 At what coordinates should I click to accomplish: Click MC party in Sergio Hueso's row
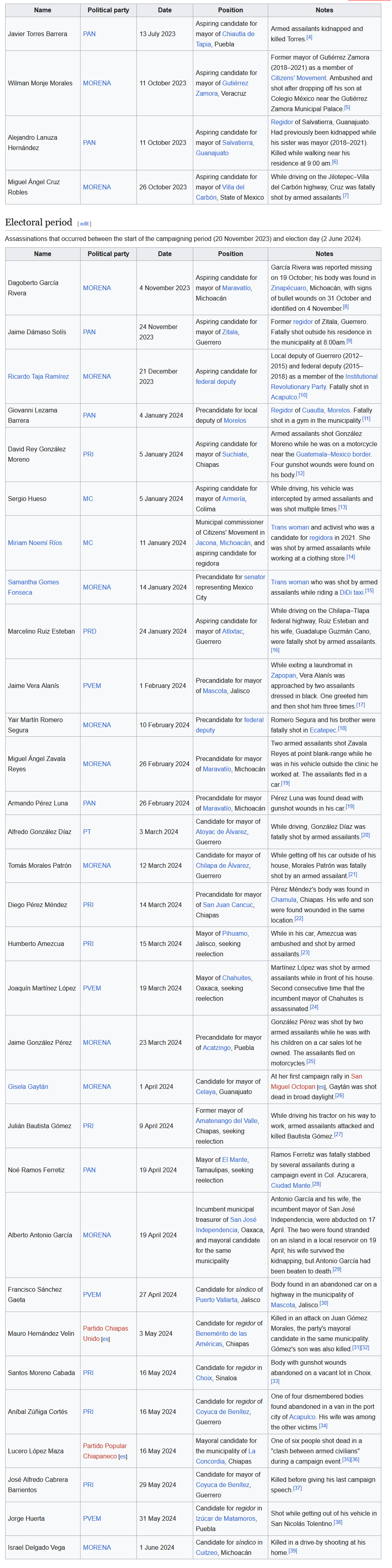pyautogui.click(x=88, y=499)
